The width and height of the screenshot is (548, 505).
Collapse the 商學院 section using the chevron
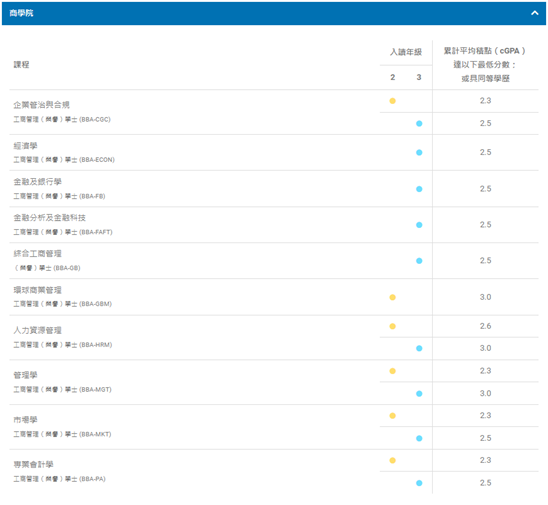pos(534,13)
